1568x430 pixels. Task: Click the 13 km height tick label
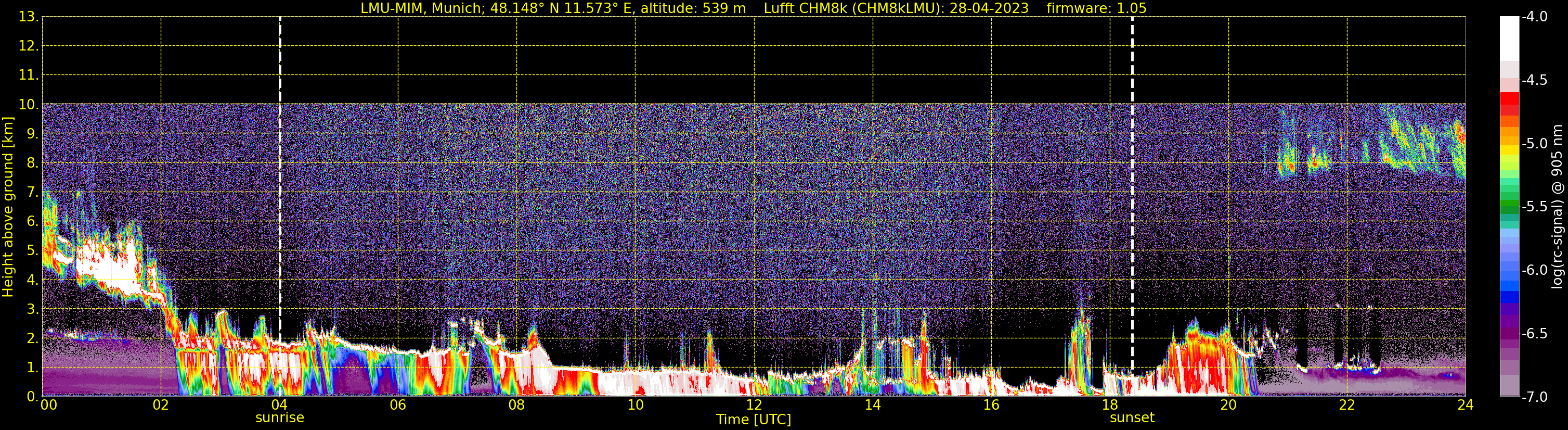(28, 17)
